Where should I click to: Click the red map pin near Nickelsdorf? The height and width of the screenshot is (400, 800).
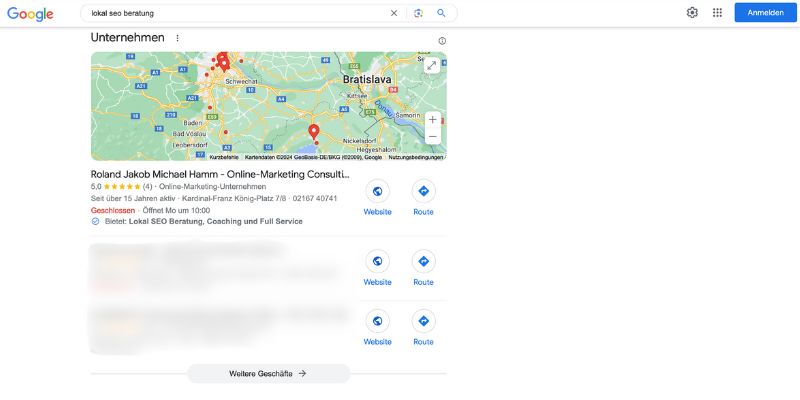[314, 132]
